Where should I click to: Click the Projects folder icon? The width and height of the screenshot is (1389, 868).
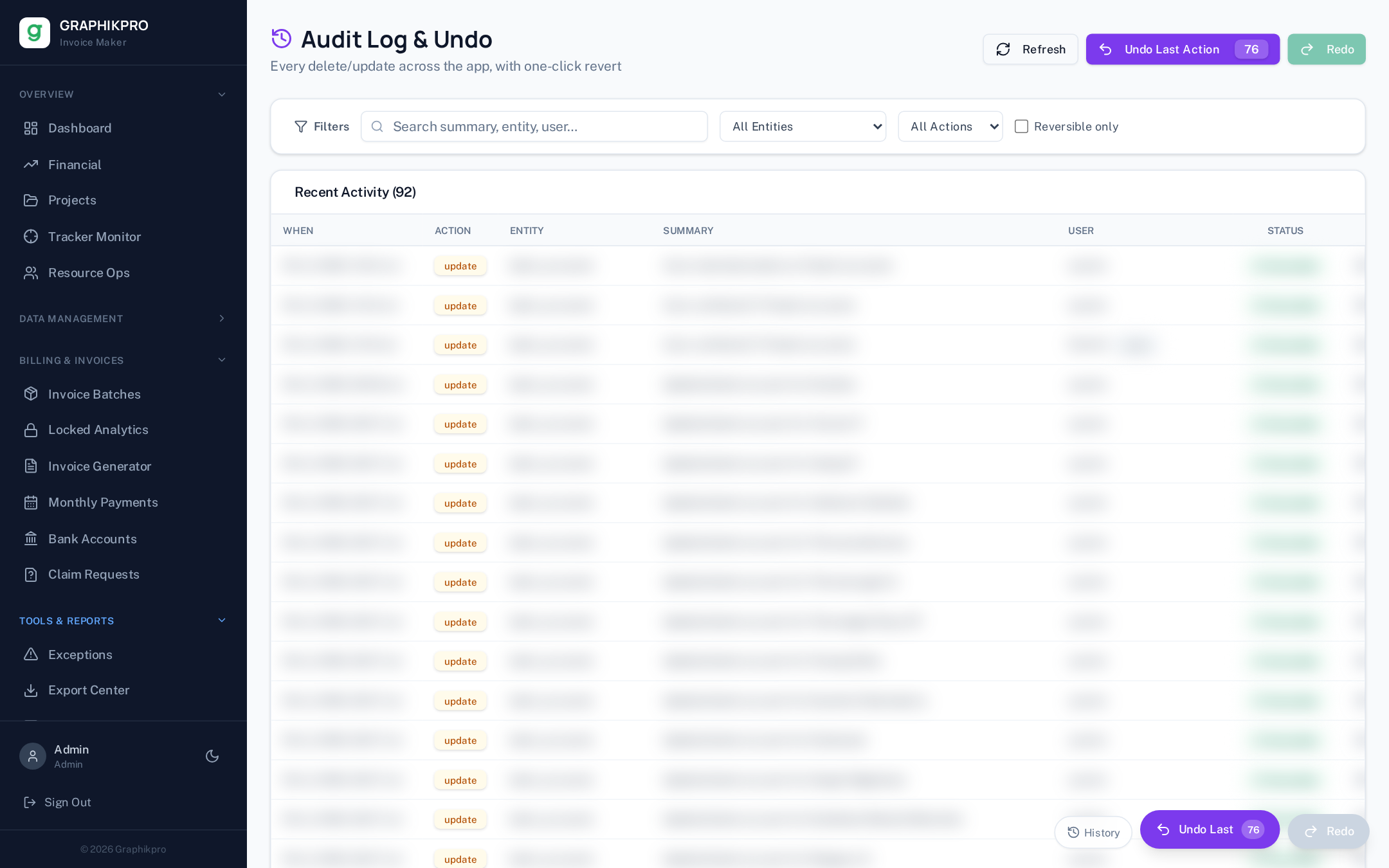(31, 200)
